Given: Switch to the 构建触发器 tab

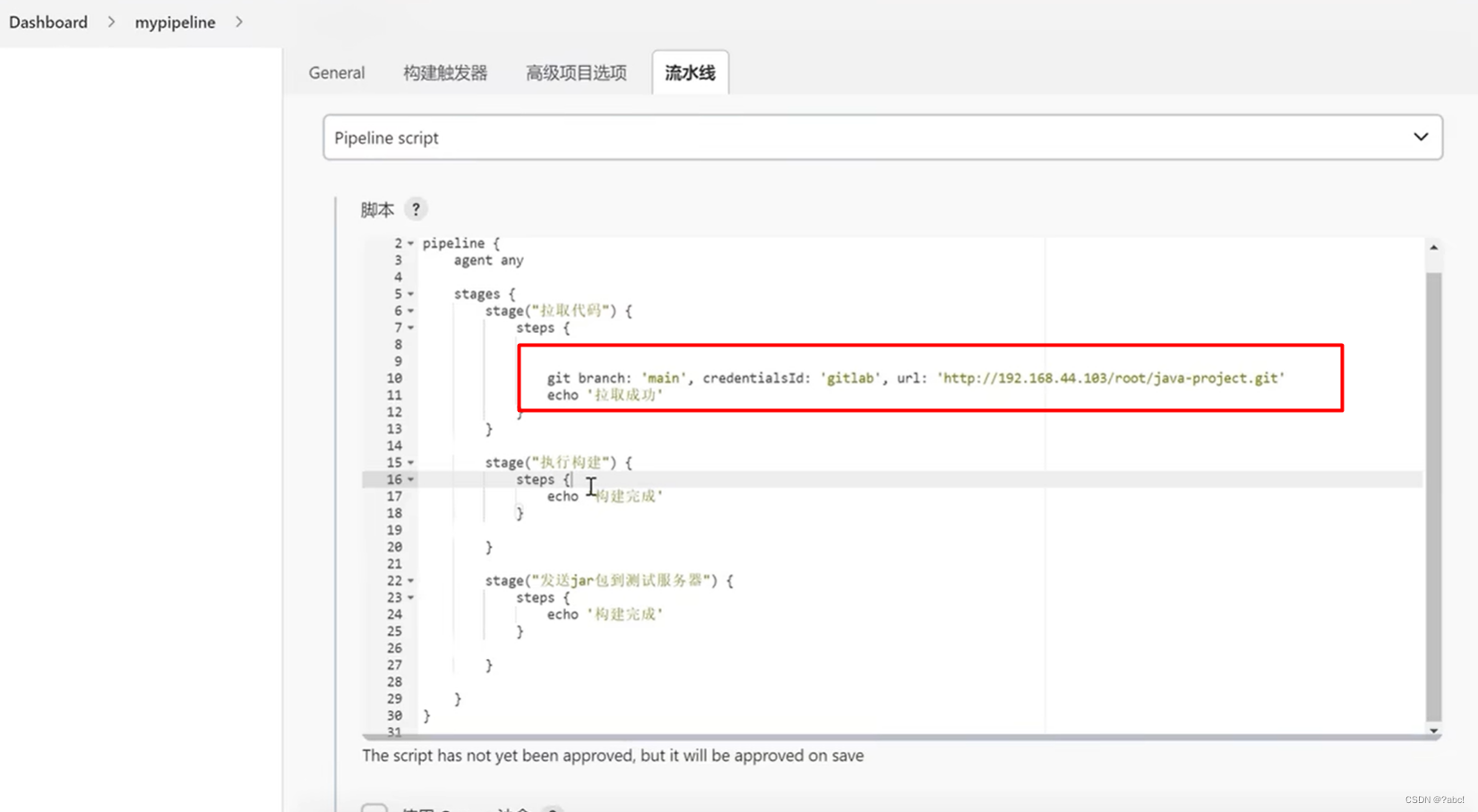Looking at the screenshot, I should click(x=445, y=73).
